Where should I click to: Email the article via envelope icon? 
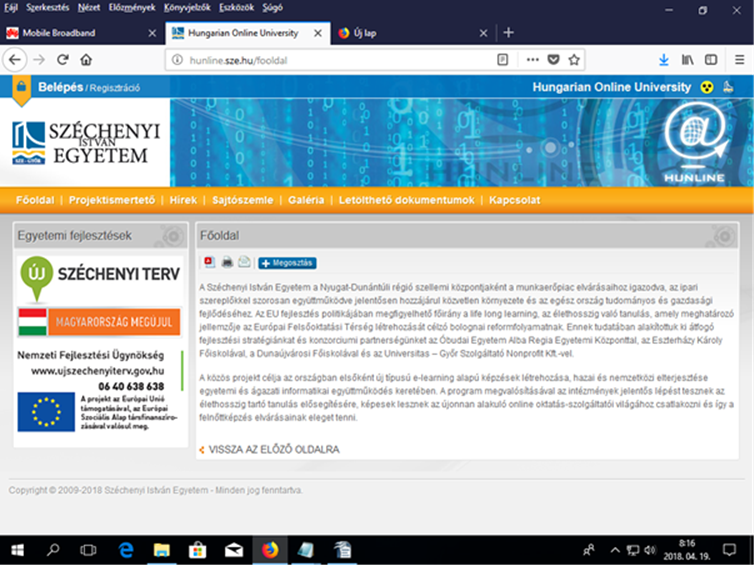pyautogui.click(x=244, y=262)
